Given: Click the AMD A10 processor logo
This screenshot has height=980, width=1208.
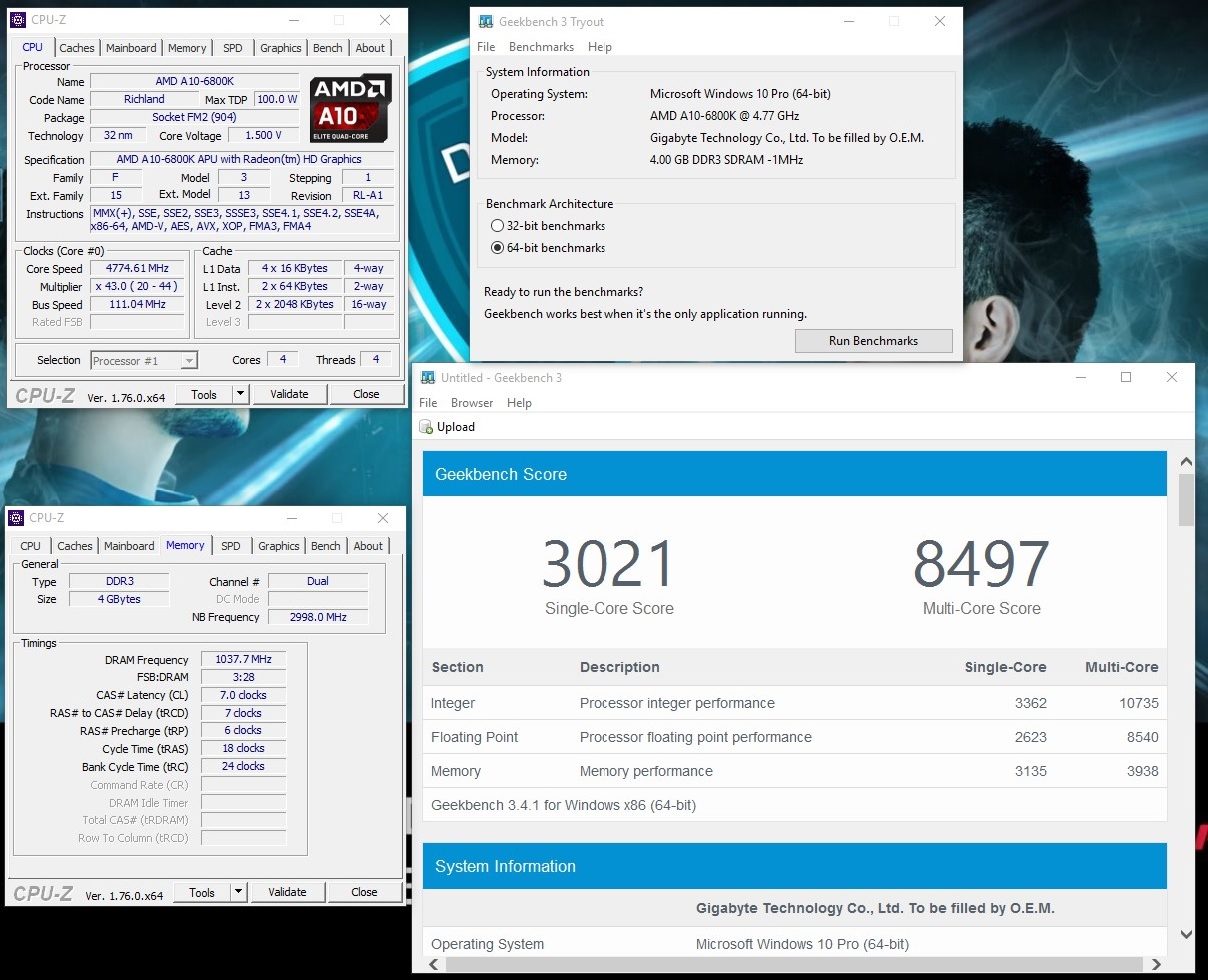Looking at the screenshot, I should (x=349, y=109).
